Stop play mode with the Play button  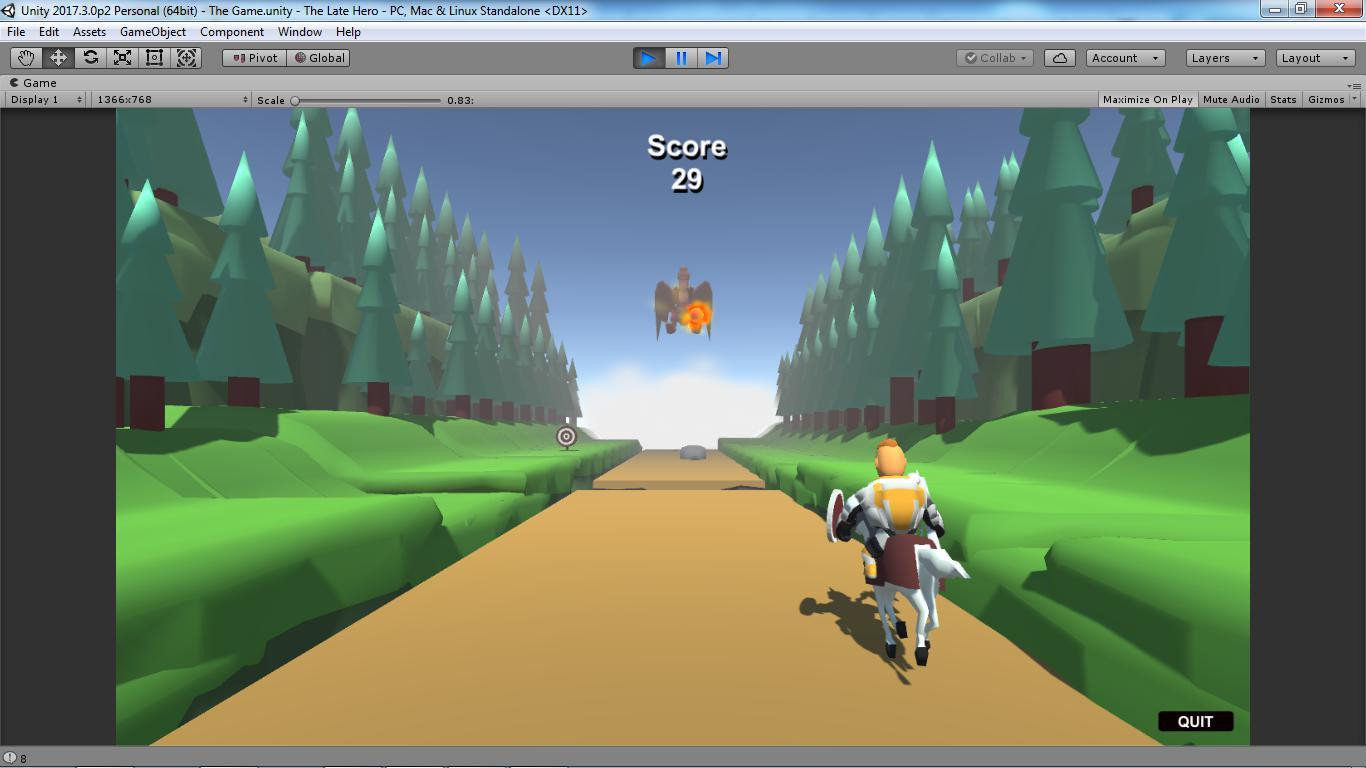(x=649, y=58)
